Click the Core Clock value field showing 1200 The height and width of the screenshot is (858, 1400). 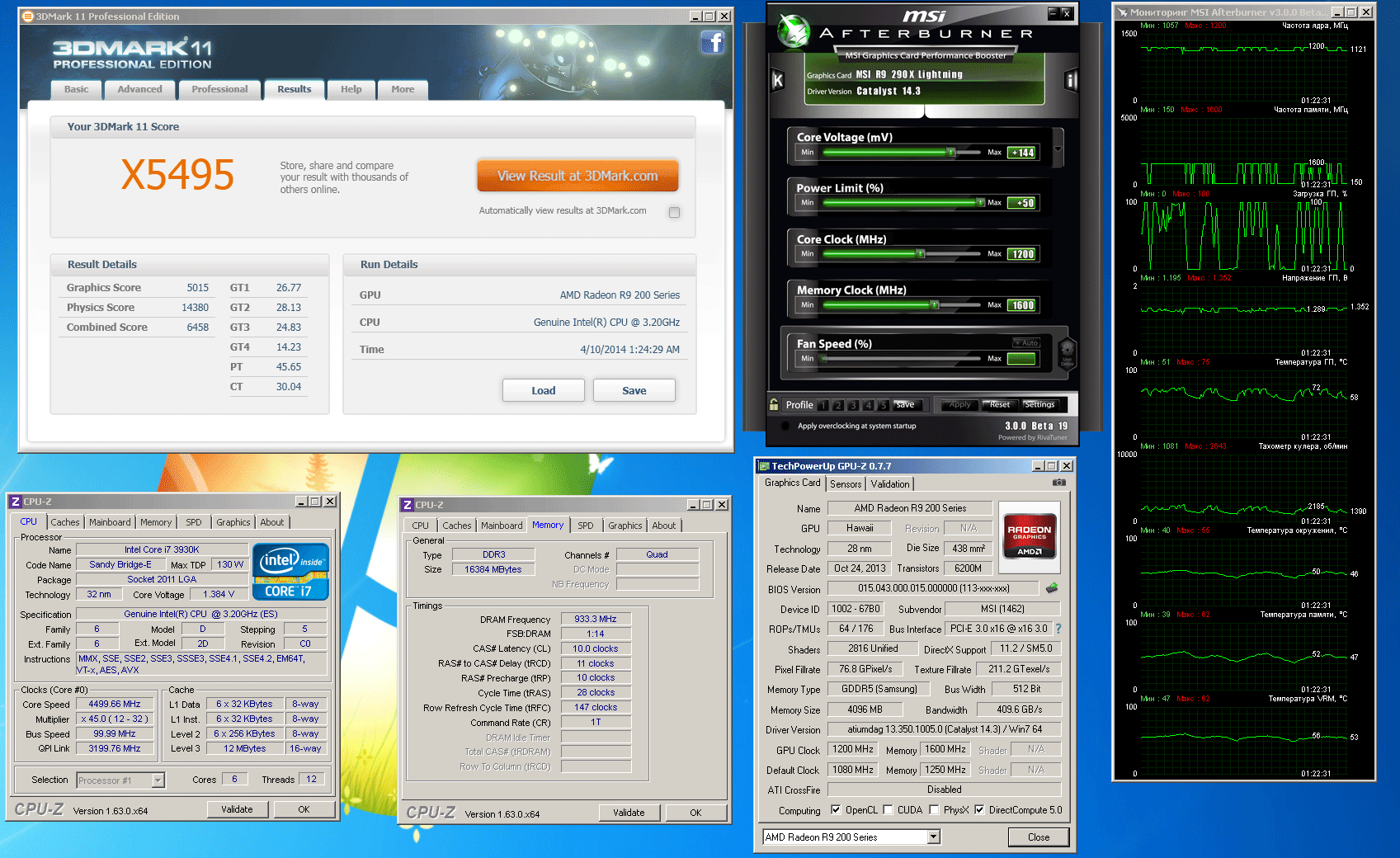click(x=1023, y=254)
